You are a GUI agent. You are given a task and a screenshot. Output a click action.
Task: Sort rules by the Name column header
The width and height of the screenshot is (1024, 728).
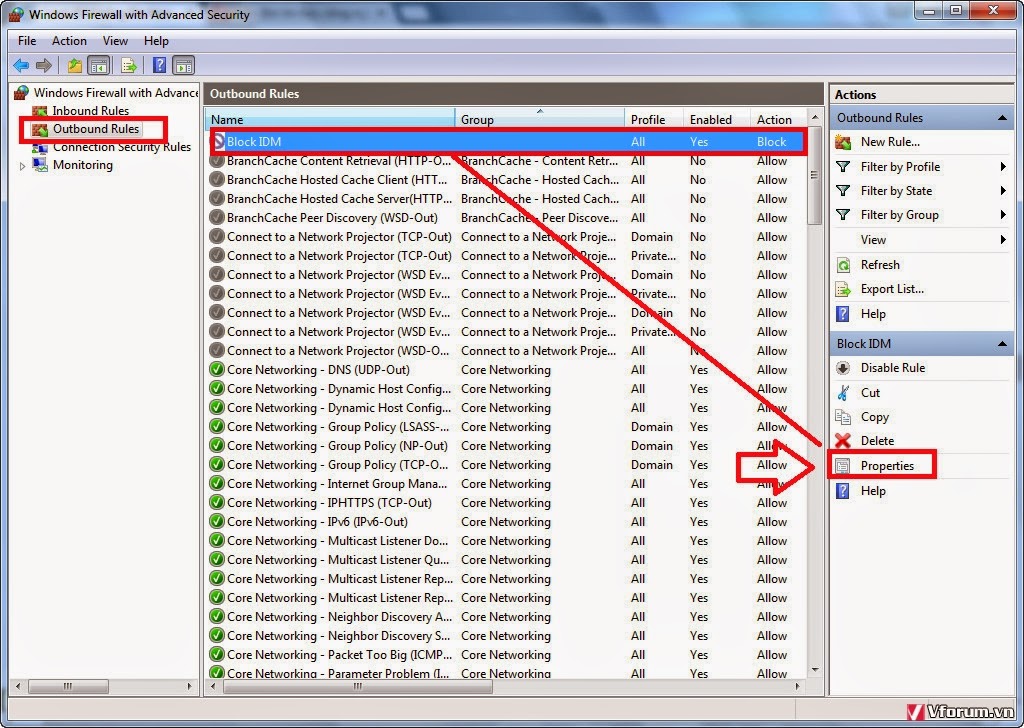click(330, 119)
